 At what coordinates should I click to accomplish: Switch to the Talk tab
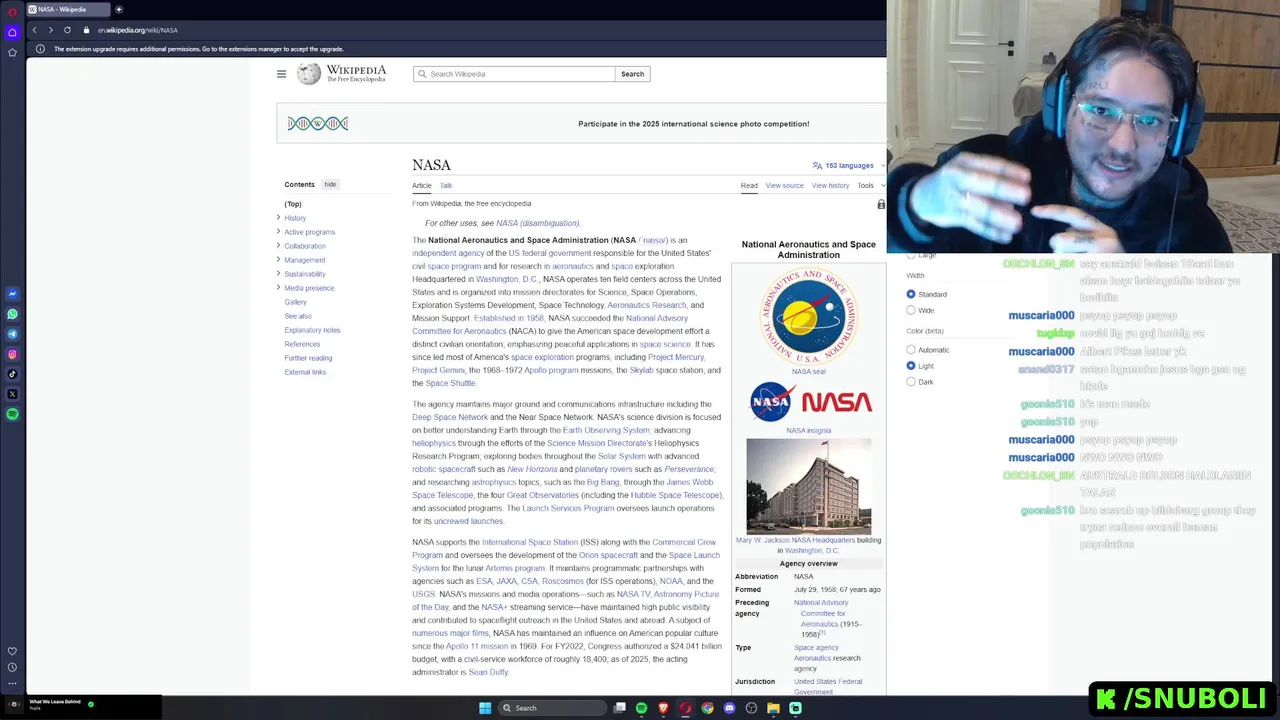click(x=446, y=185)
